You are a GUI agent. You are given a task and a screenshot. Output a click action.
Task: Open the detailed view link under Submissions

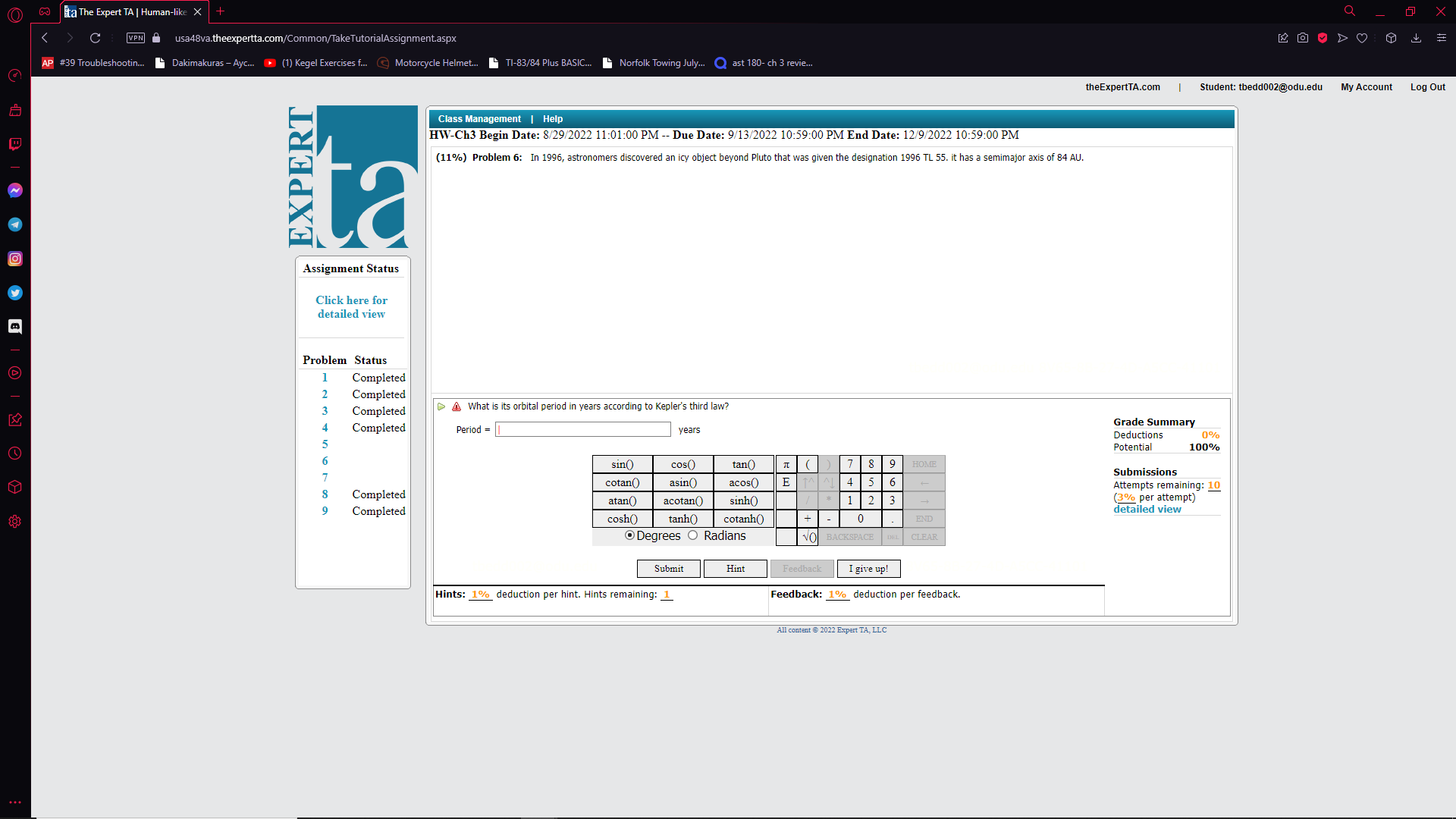point(1147,510)
